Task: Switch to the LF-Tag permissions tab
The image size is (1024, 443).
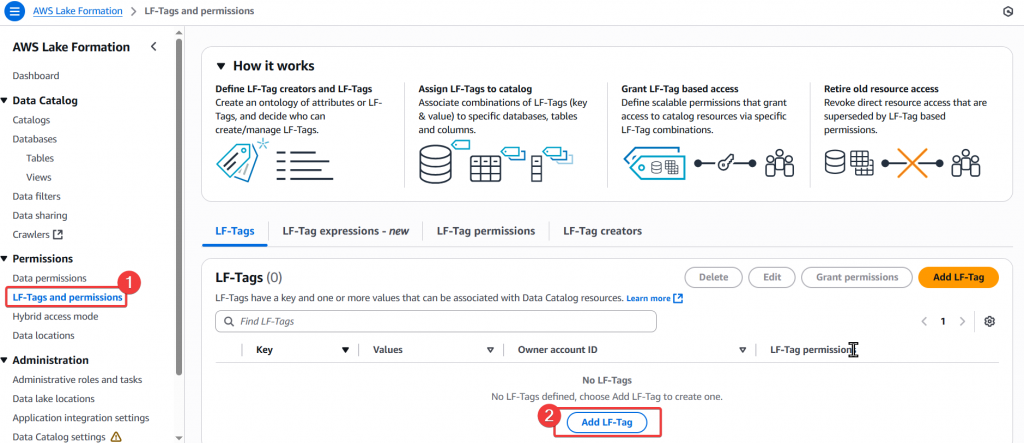Action: [485, 231]
